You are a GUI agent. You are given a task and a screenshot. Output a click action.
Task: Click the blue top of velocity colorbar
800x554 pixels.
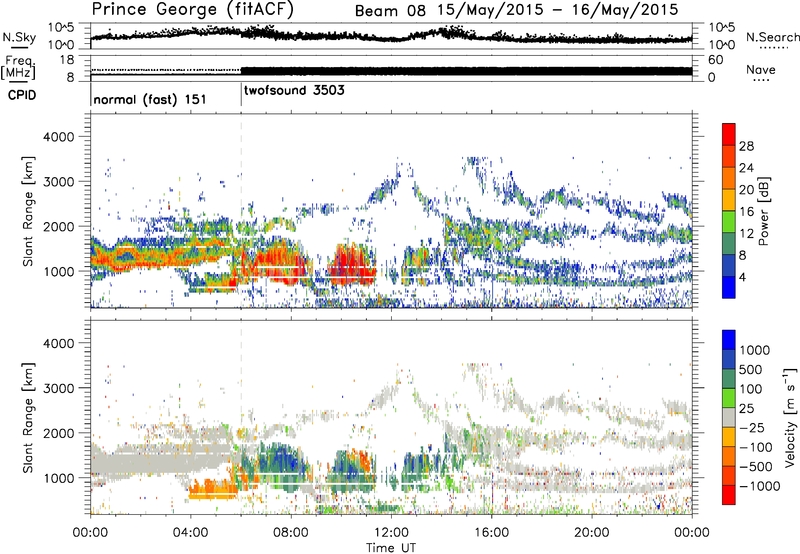tap(729, 340)
